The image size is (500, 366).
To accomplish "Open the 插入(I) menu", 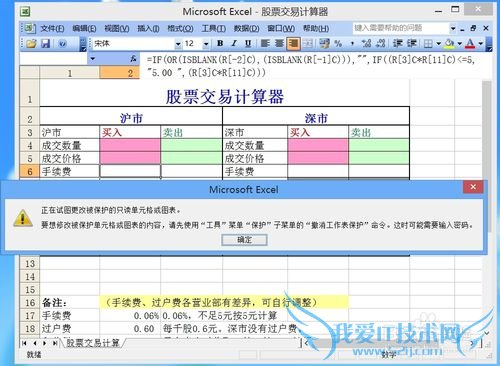I will [148, 28].
